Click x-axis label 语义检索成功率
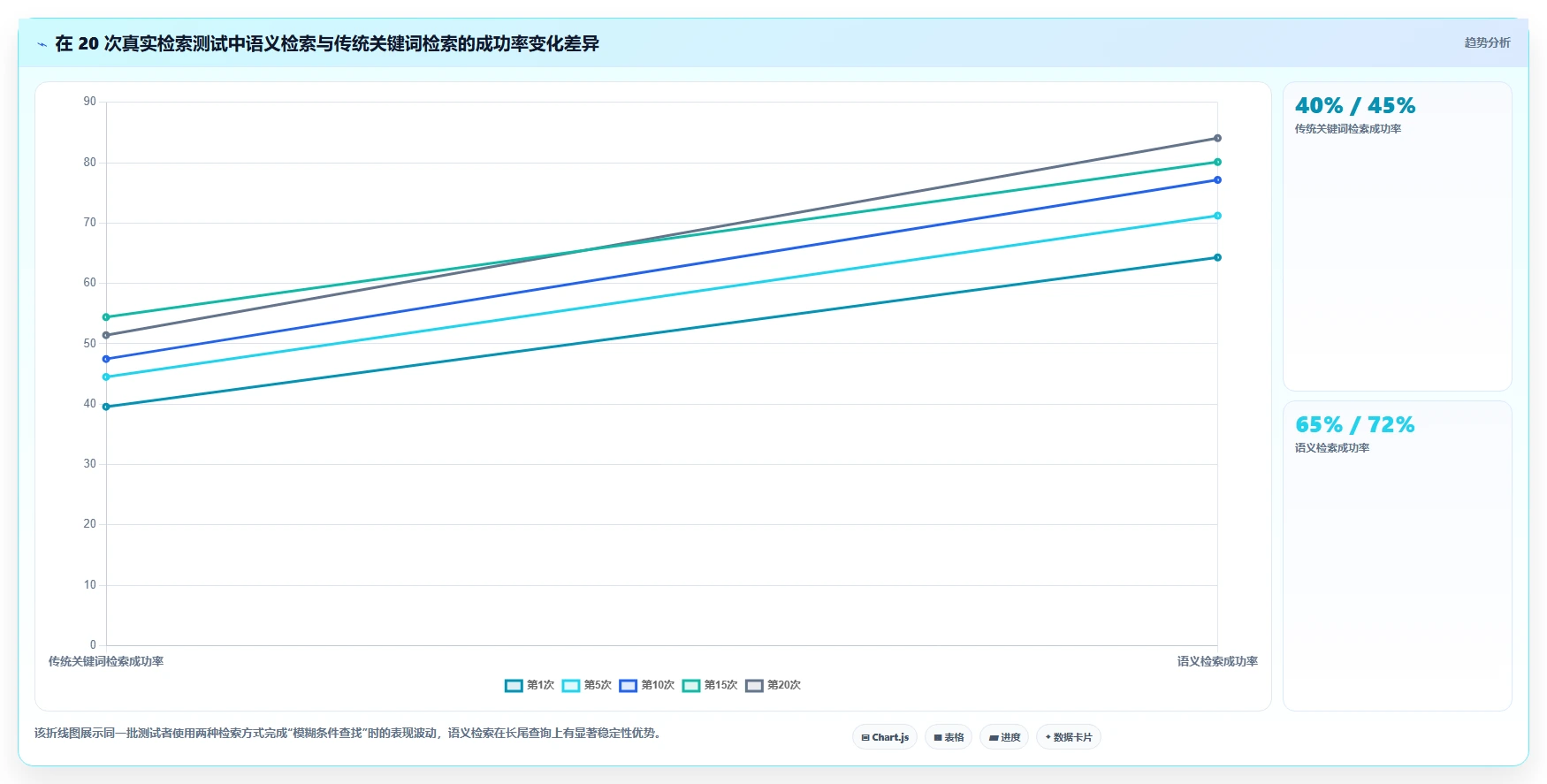Viewport: 1547px width, 784px height. (x=1217, y=661)
